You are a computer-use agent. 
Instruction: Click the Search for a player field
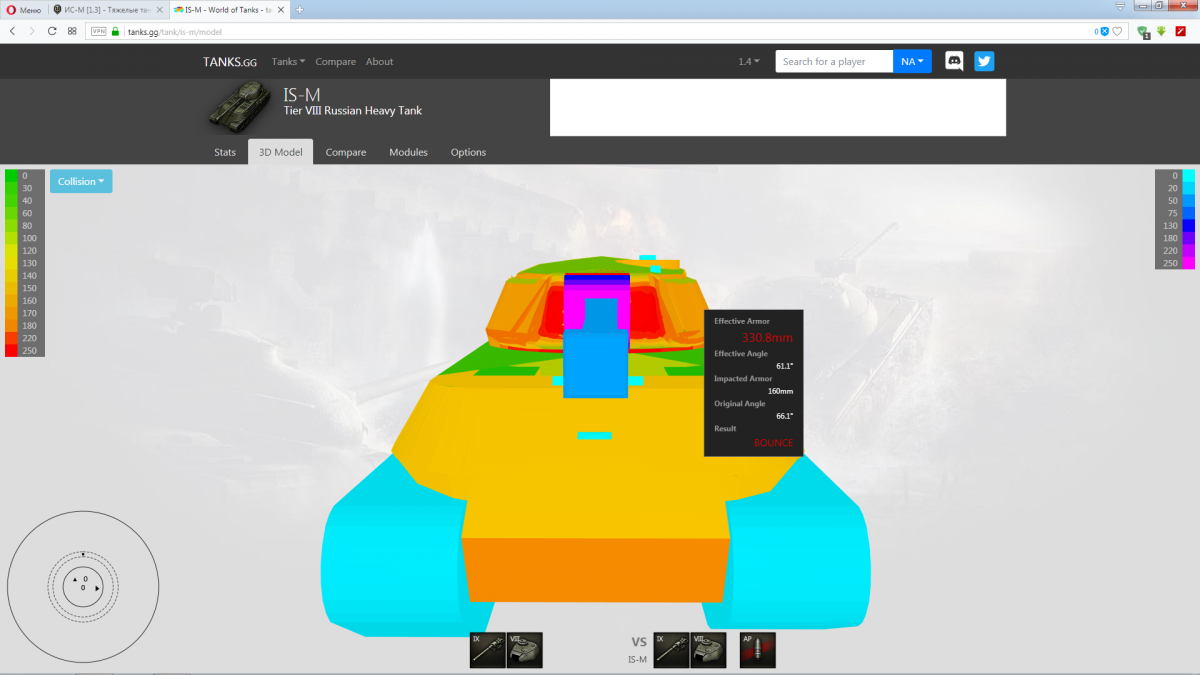[834, 61]
